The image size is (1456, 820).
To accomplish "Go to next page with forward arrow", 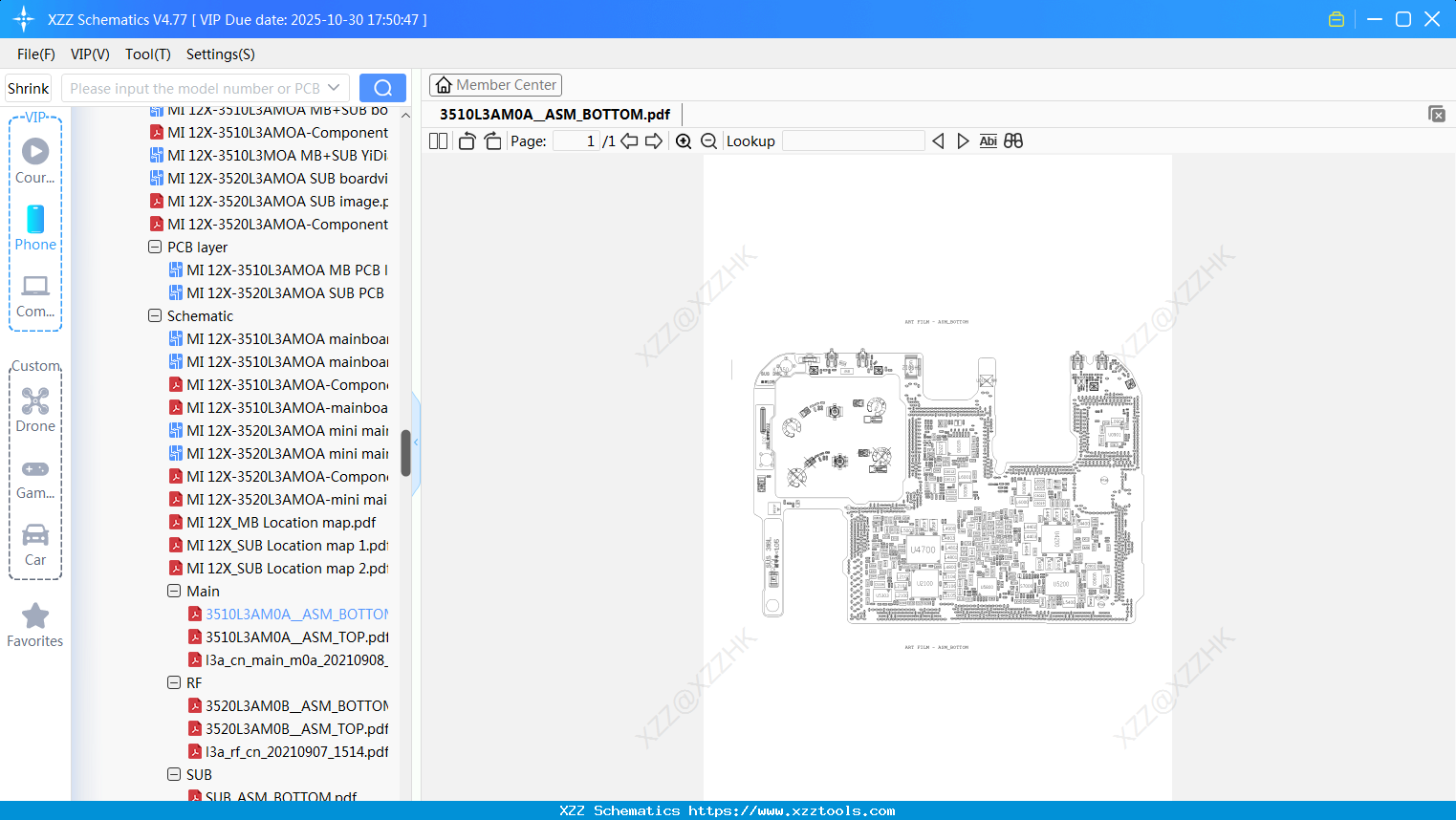I will [x=653, y=140].
